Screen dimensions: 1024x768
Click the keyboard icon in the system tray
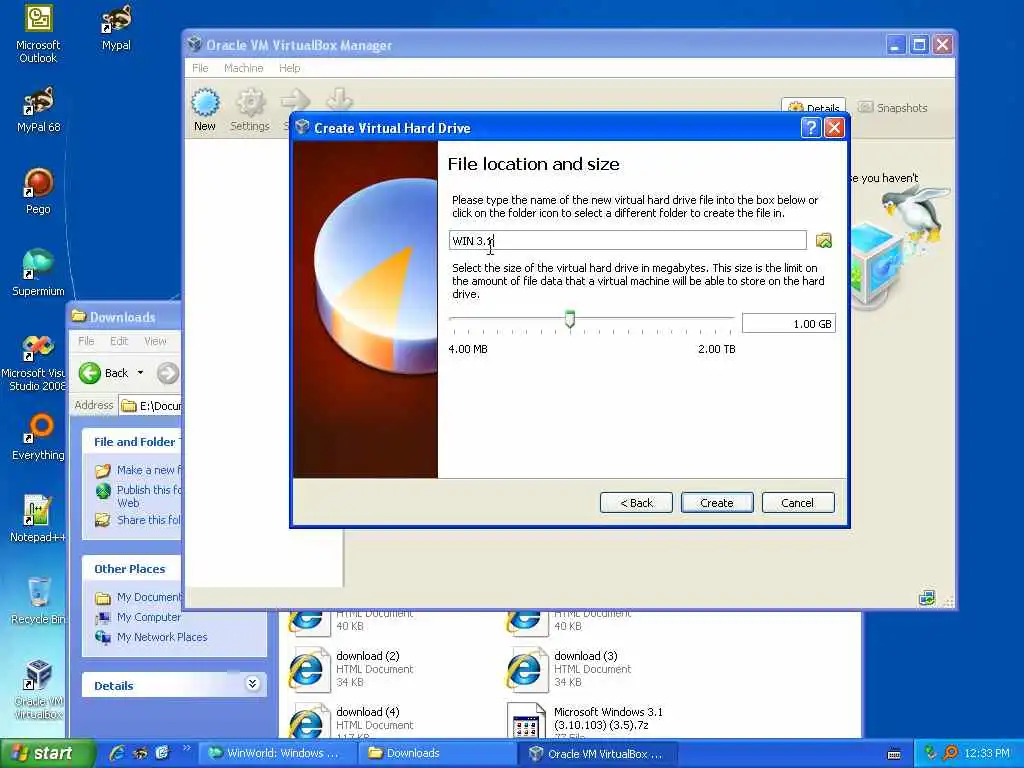pos(894,754)
